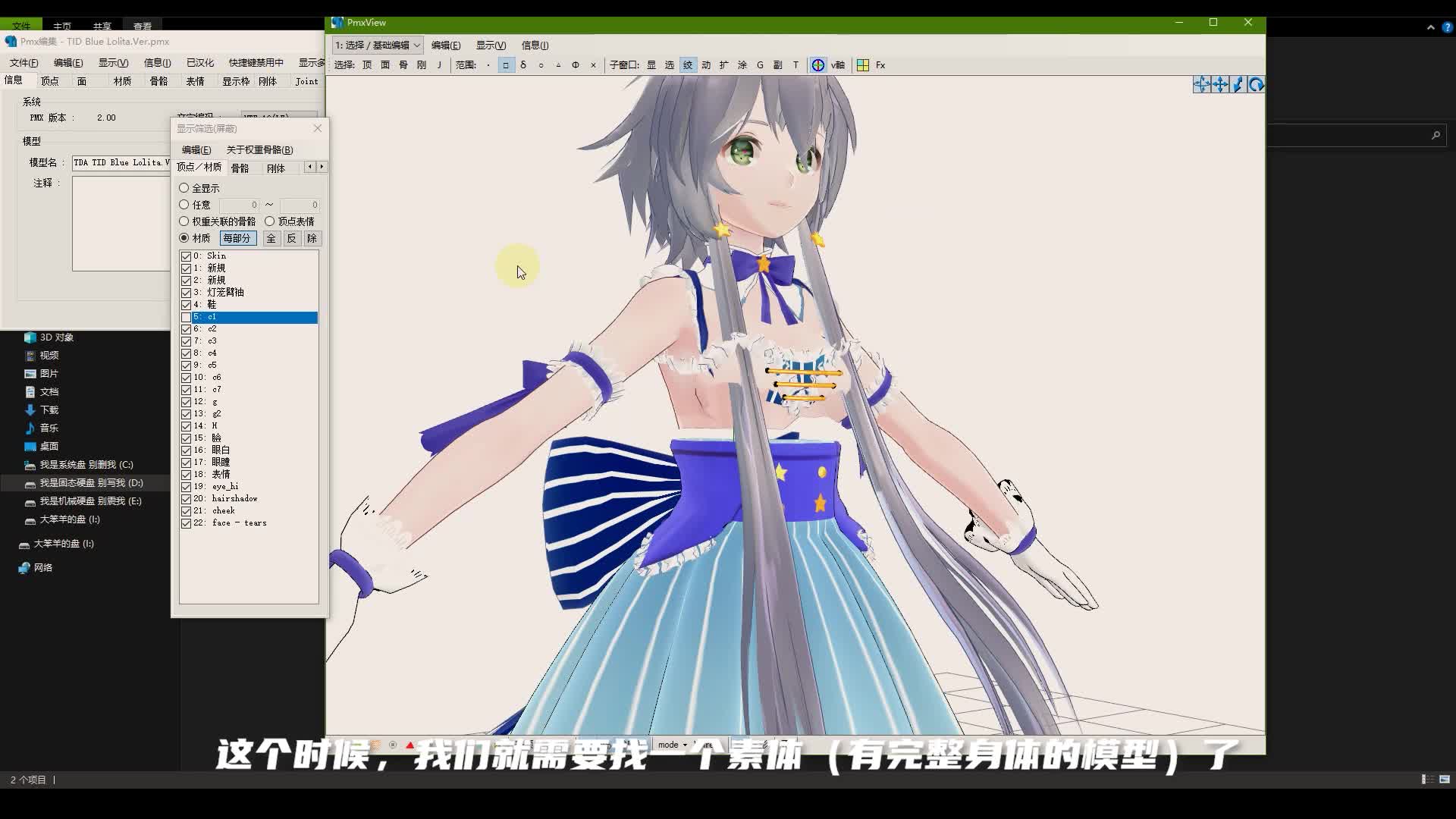This screenshot has height=819, width=1456.
Task: Open 显示(V) menu in PmxView
Action: (491, 45)
